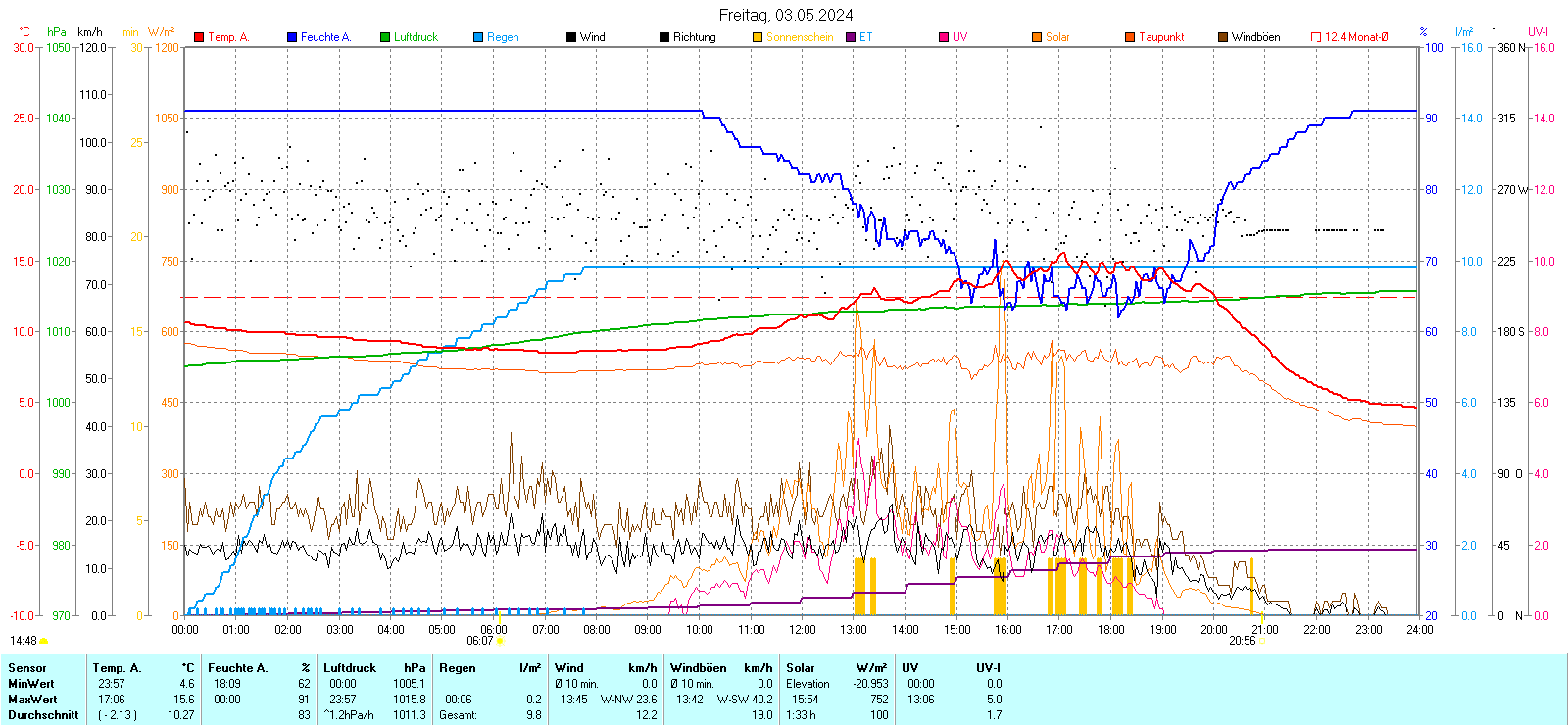Click the green Luftdruck legend square
The height and width of the screenshot is (725, 1568).
click(385, 37)
